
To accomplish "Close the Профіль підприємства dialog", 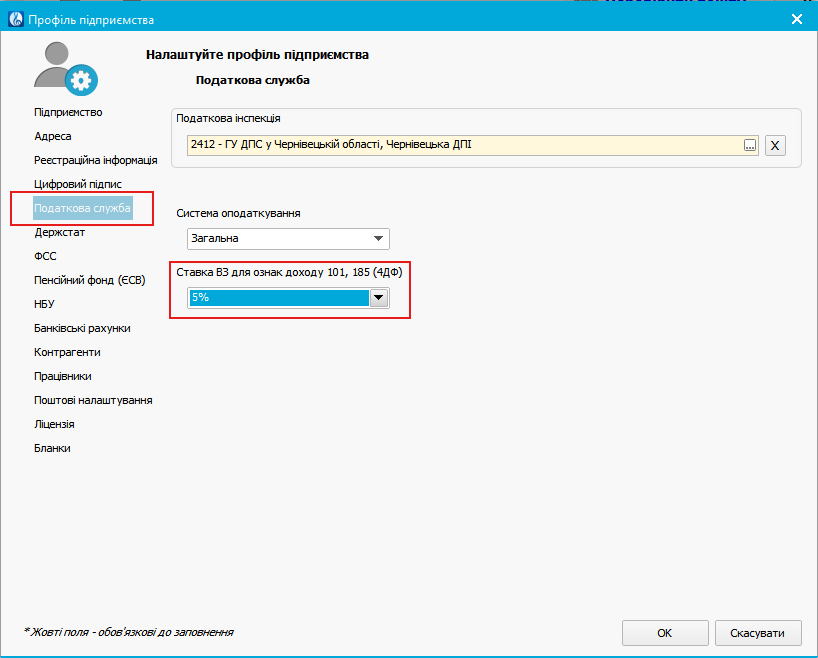I will pyautogui.click(x=797, y=19).
